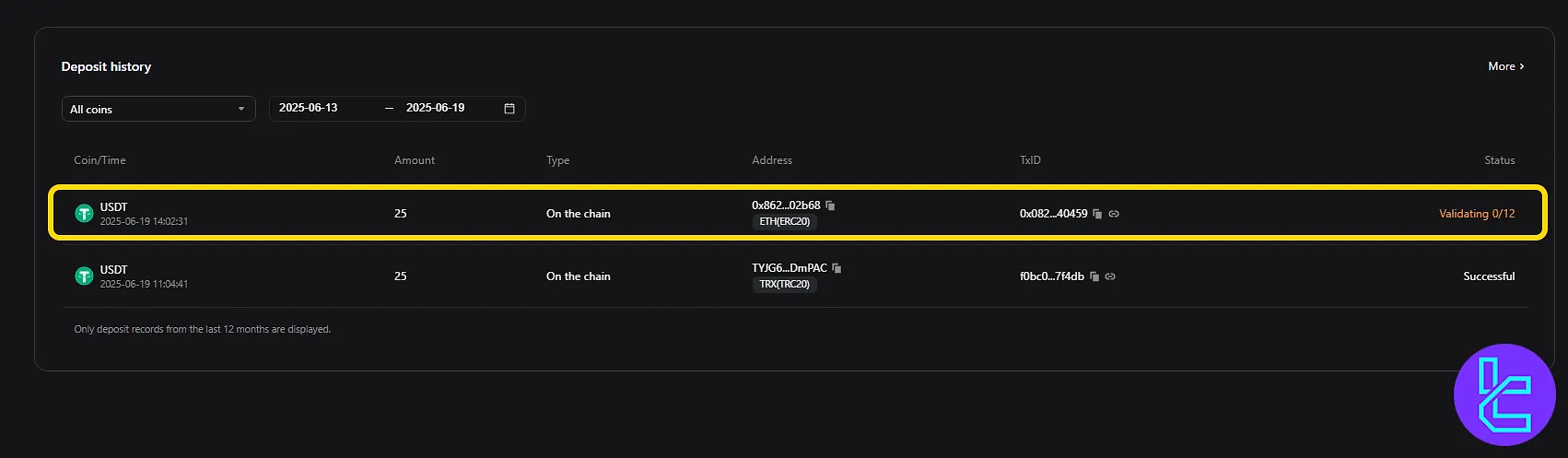Open More deposit history link
Screen dimensions: 1568x458
tap(1506, 66)
